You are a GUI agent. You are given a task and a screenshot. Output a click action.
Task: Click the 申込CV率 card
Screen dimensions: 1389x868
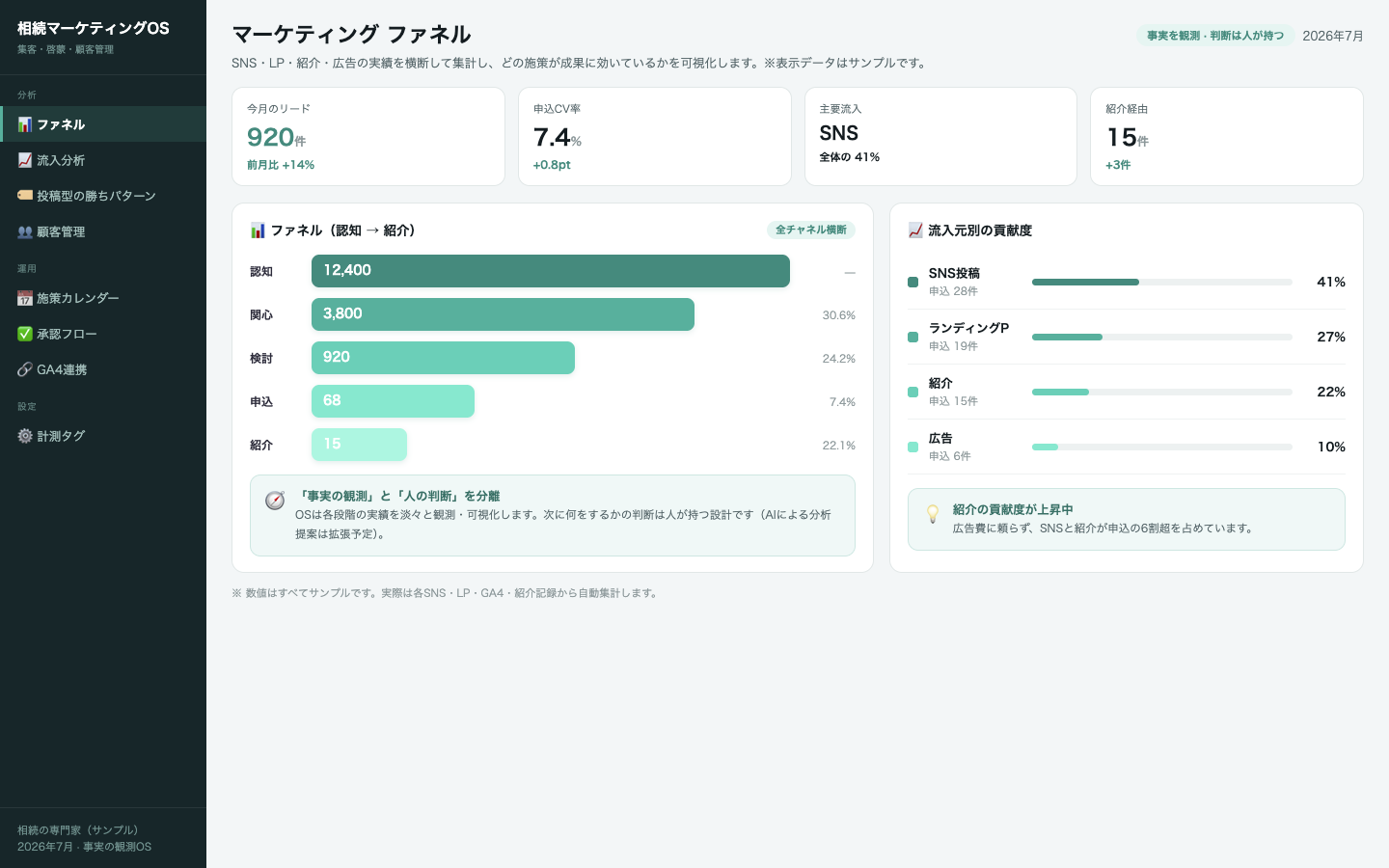click(x=655, y=136)
